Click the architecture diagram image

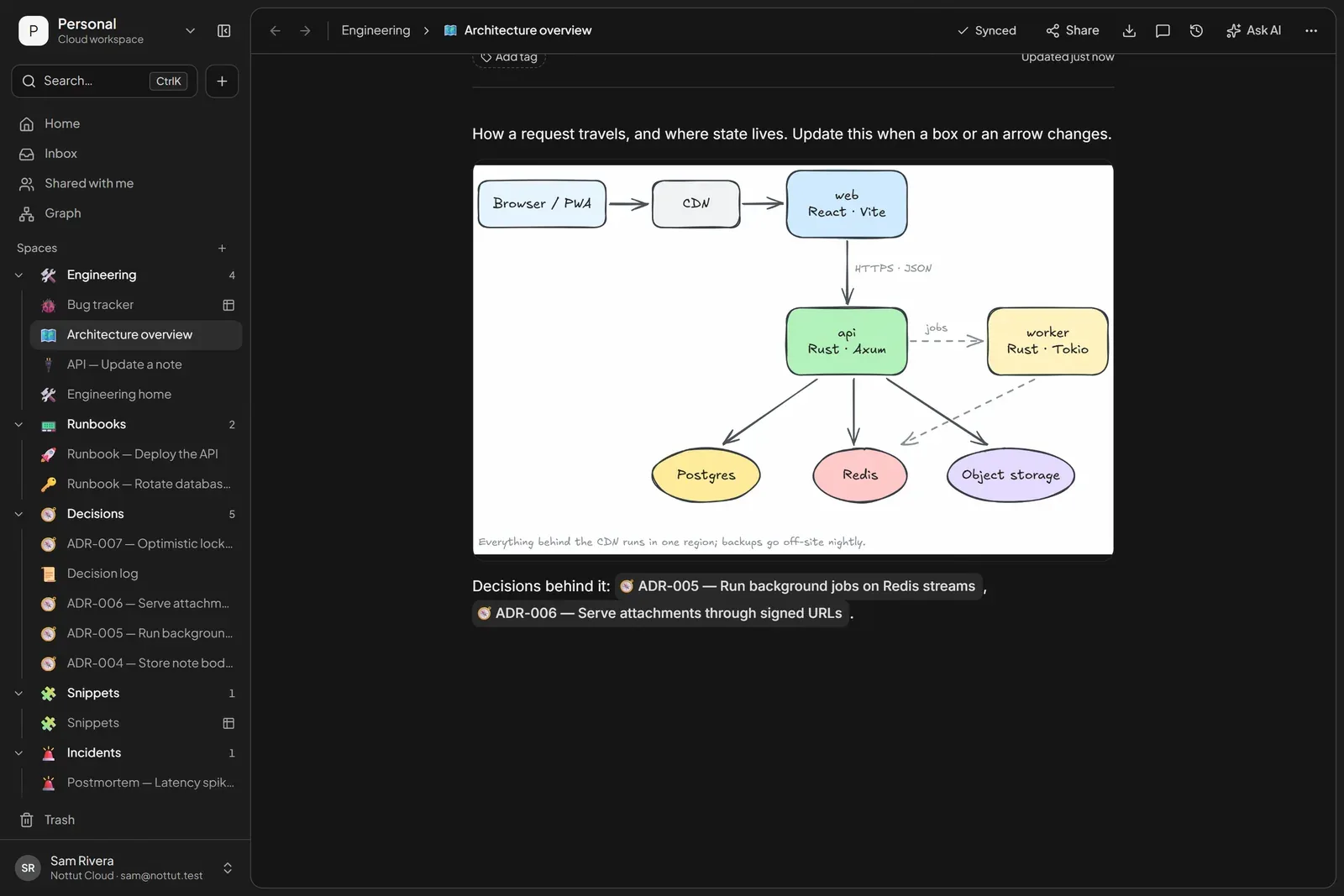coord(793,359)
